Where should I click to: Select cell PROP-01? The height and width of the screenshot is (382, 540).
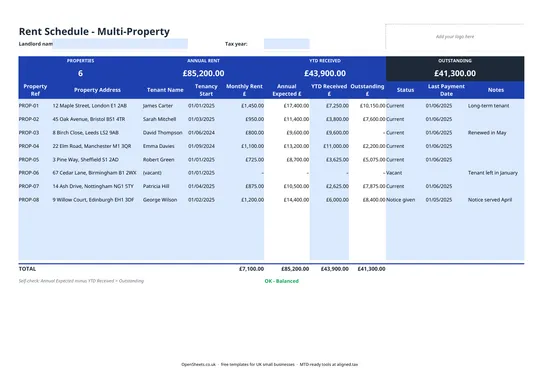29,106
